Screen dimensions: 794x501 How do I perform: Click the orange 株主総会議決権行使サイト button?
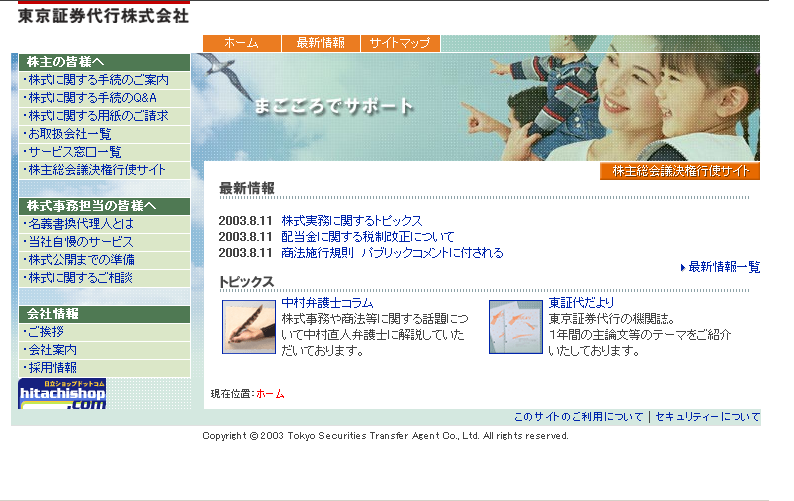click(680, 171)
